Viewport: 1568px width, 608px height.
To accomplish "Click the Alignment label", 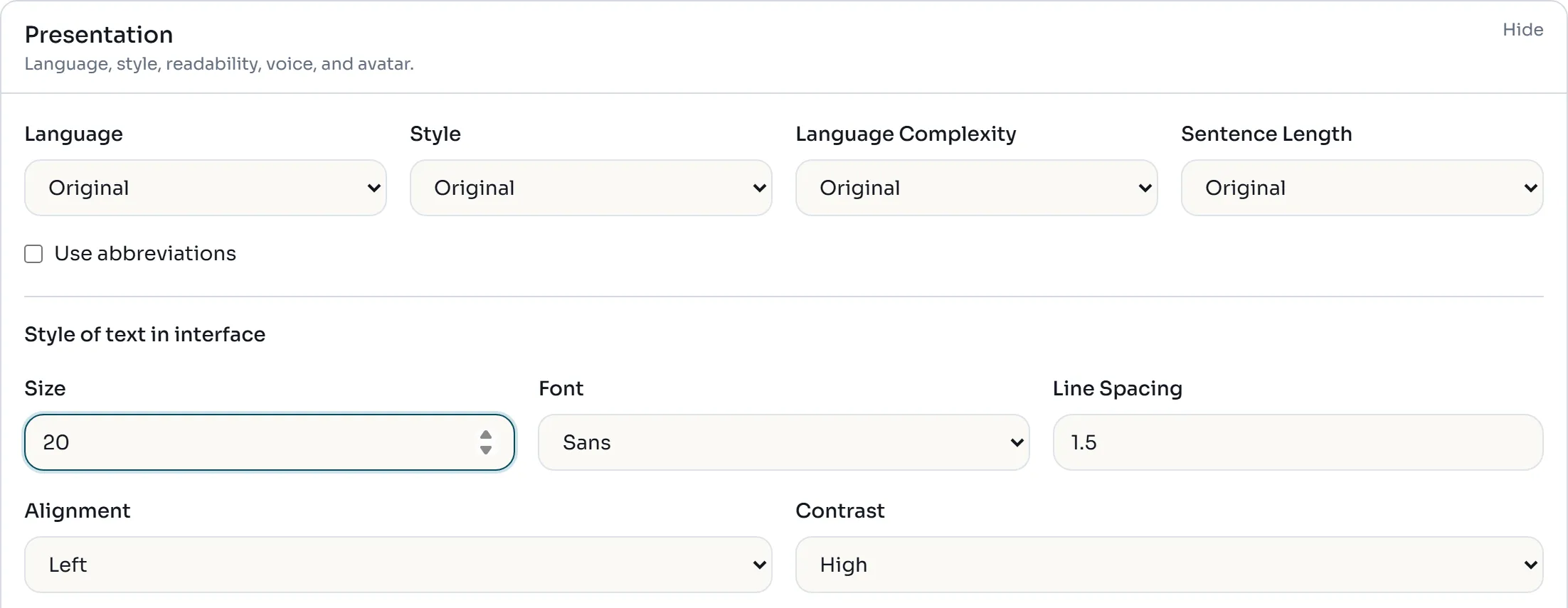I will point(78,511).
